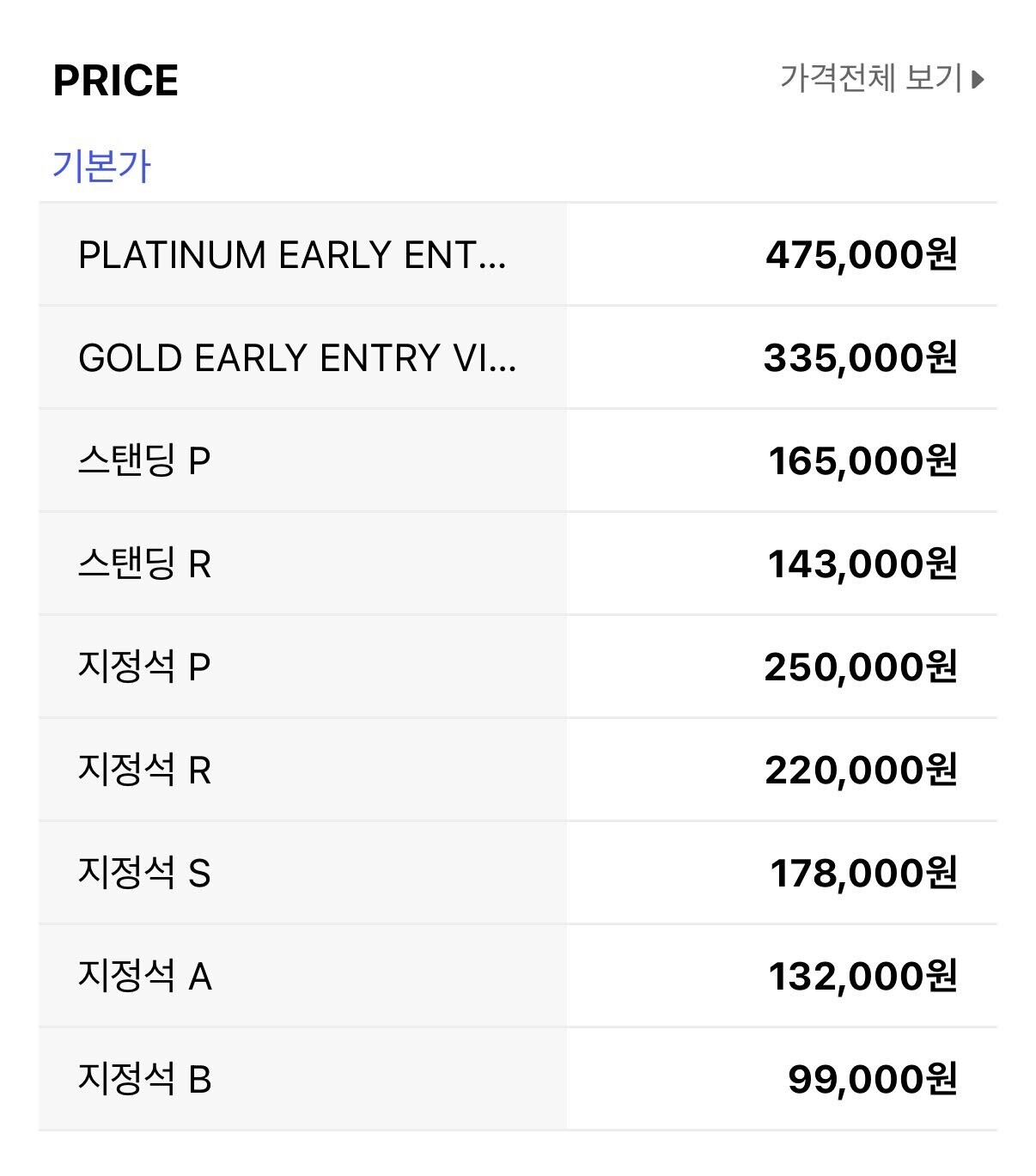This screenshot has width=1036, height=1176.
Task: Select the PLATINUM EARLY ENT... row label
Action: coord(292,255)
